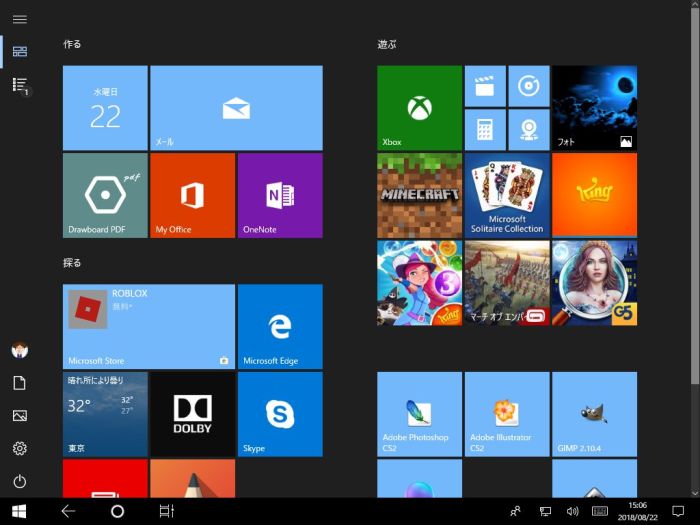
Task: Open the Skype tile
Action: [280, 413]
